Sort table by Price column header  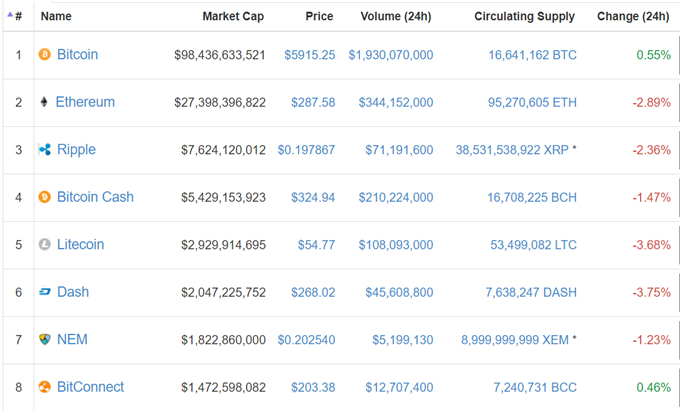(x=319, y=16)
